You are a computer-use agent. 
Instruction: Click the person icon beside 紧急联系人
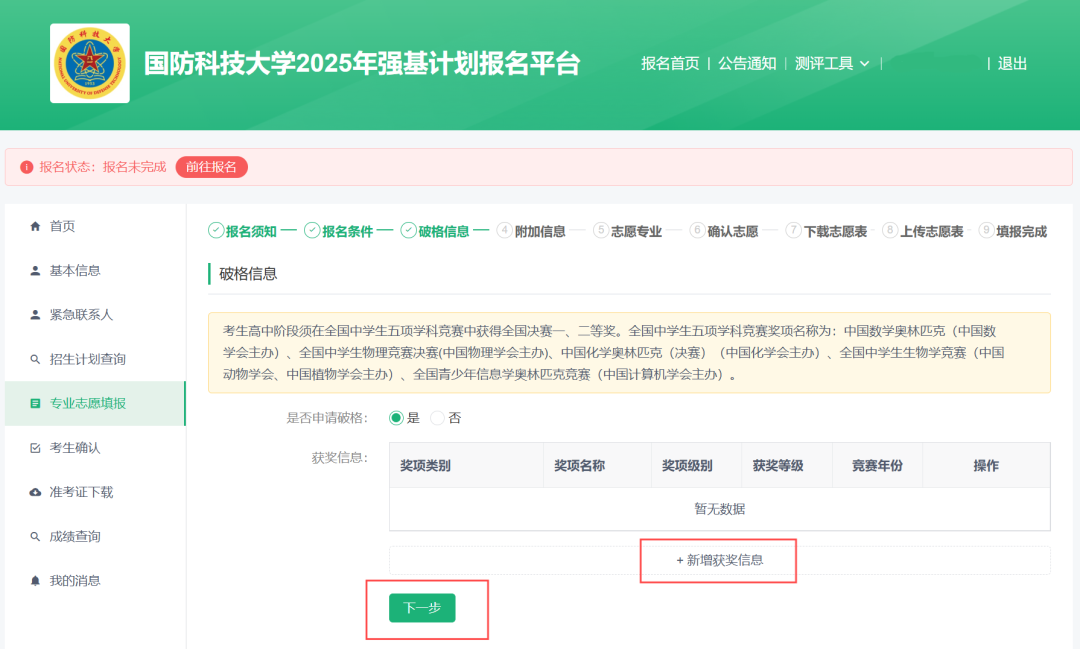(x=35, y=315)
